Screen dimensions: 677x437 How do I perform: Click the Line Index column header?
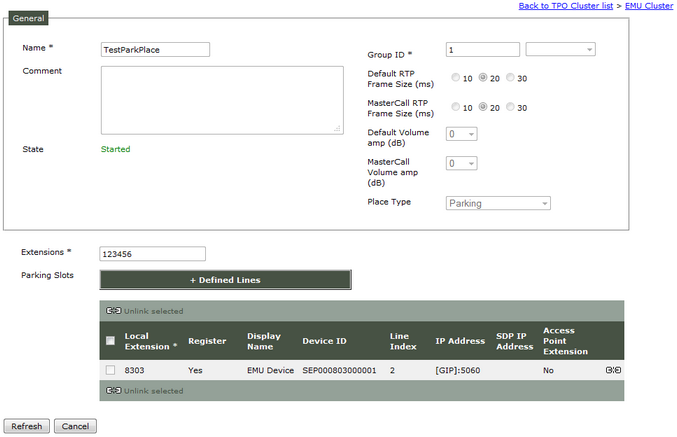point(403,341)
